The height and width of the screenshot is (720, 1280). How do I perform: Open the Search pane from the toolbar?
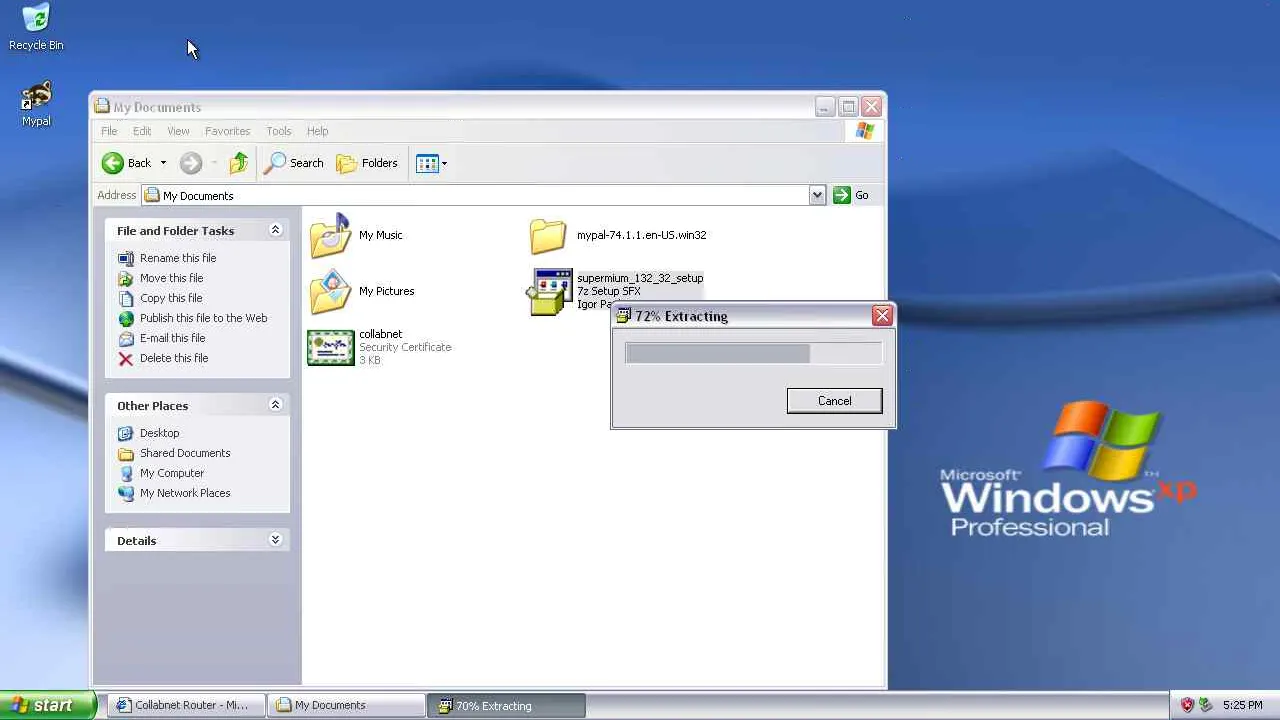(293, 163)
